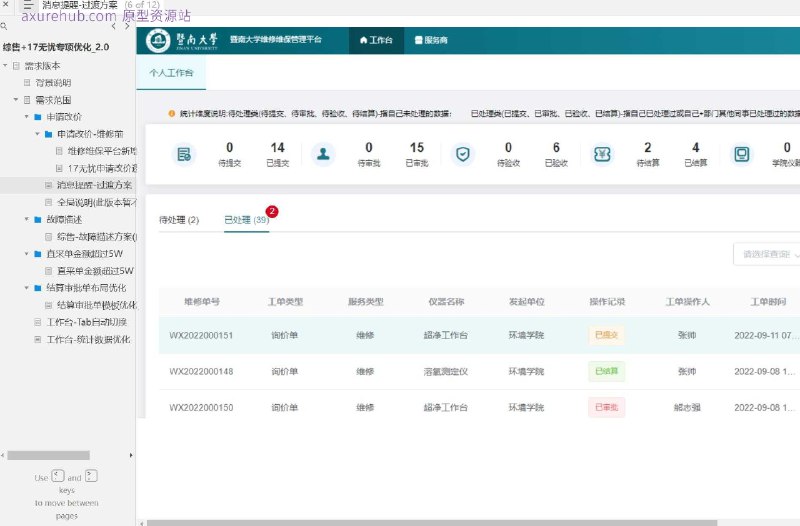
Task: Click the 已验收 count of 6
Action: click(x=556, y=147)
